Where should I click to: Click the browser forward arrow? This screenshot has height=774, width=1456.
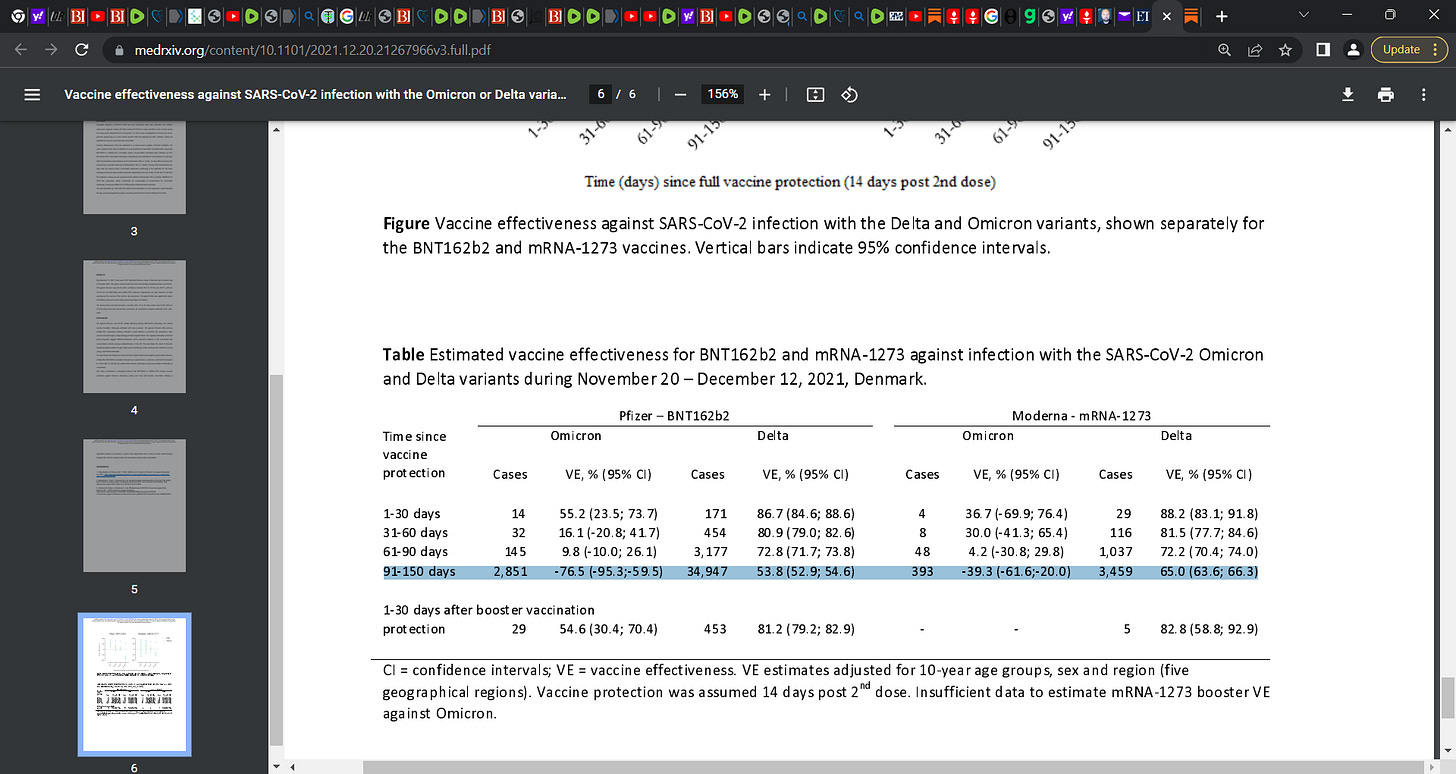click(51, 49)
